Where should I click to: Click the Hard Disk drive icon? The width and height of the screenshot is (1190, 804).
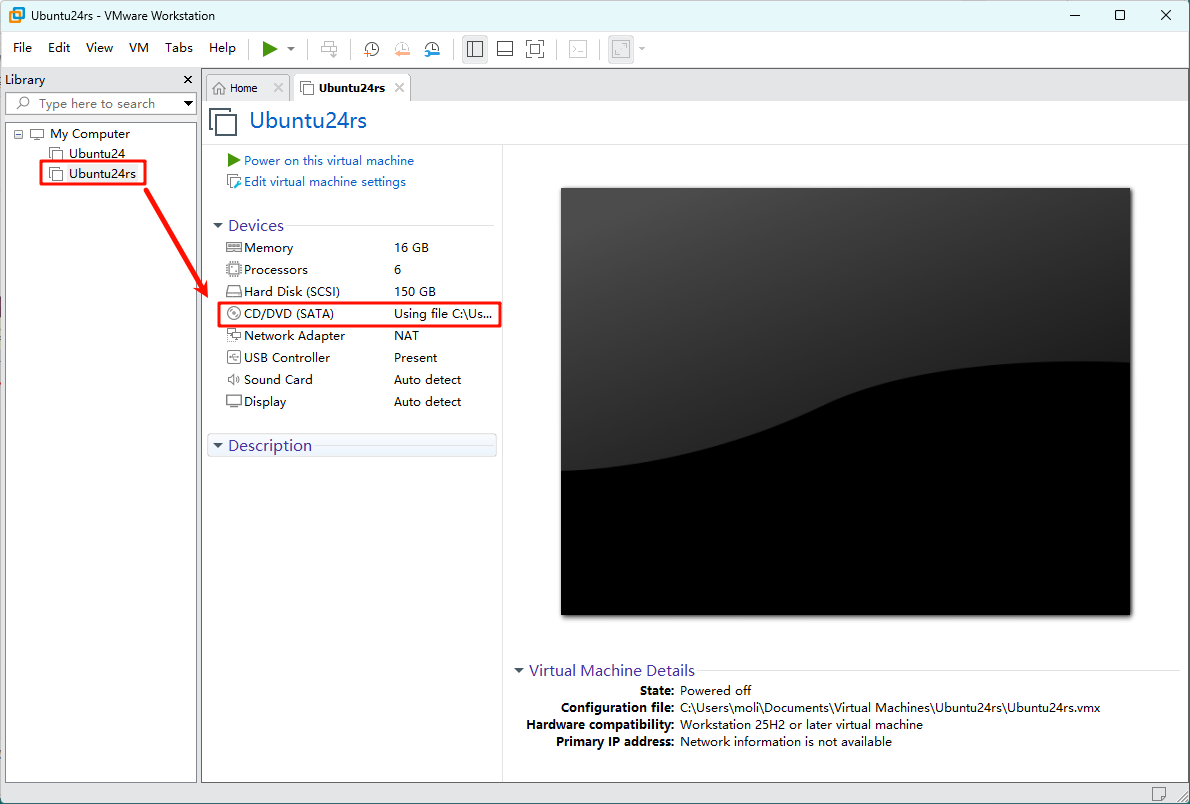click(x=234, y=292)
